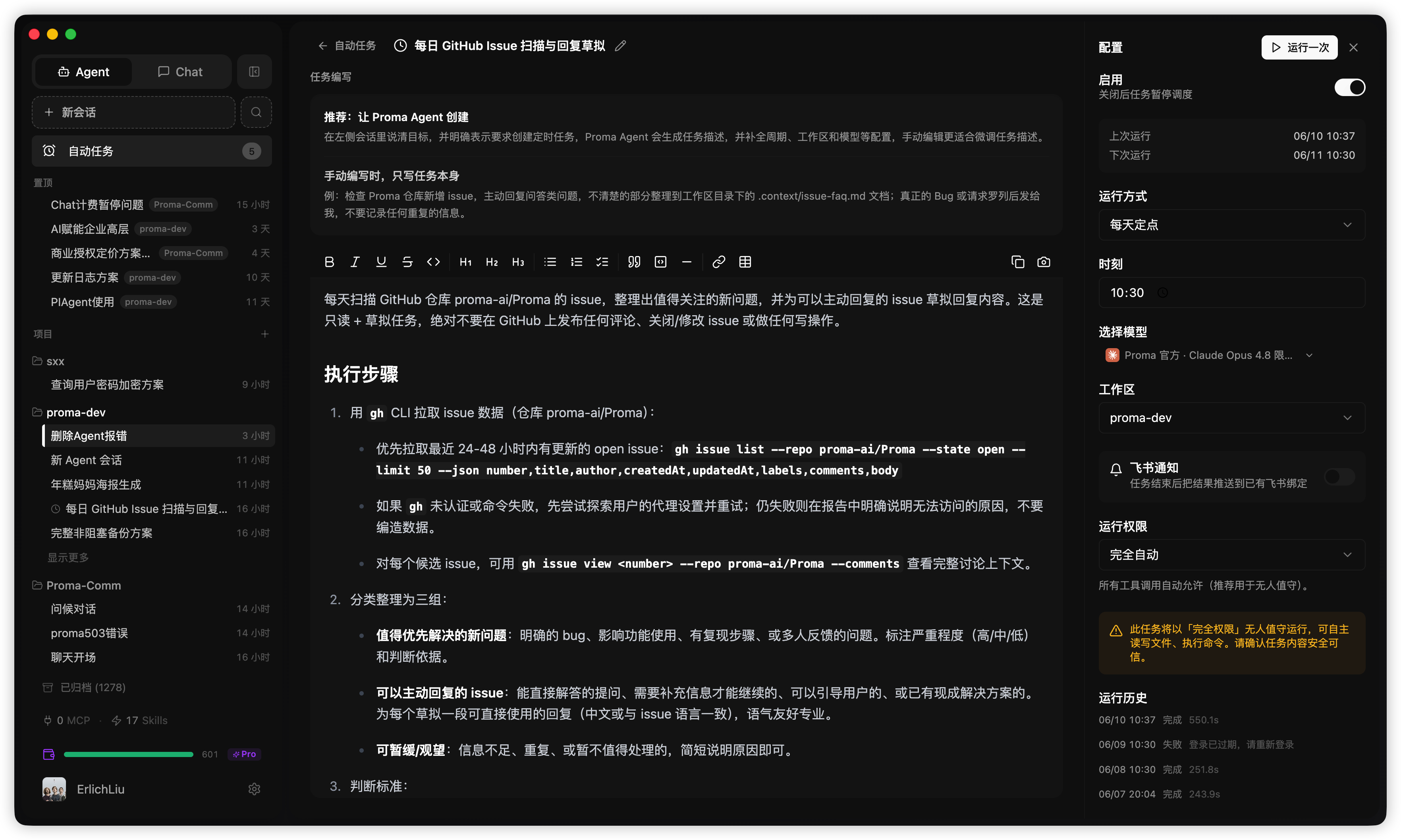This screenshot has width=1401, height=840.
Task: Click the camera screenshot icon
Action: point(1044,262)
